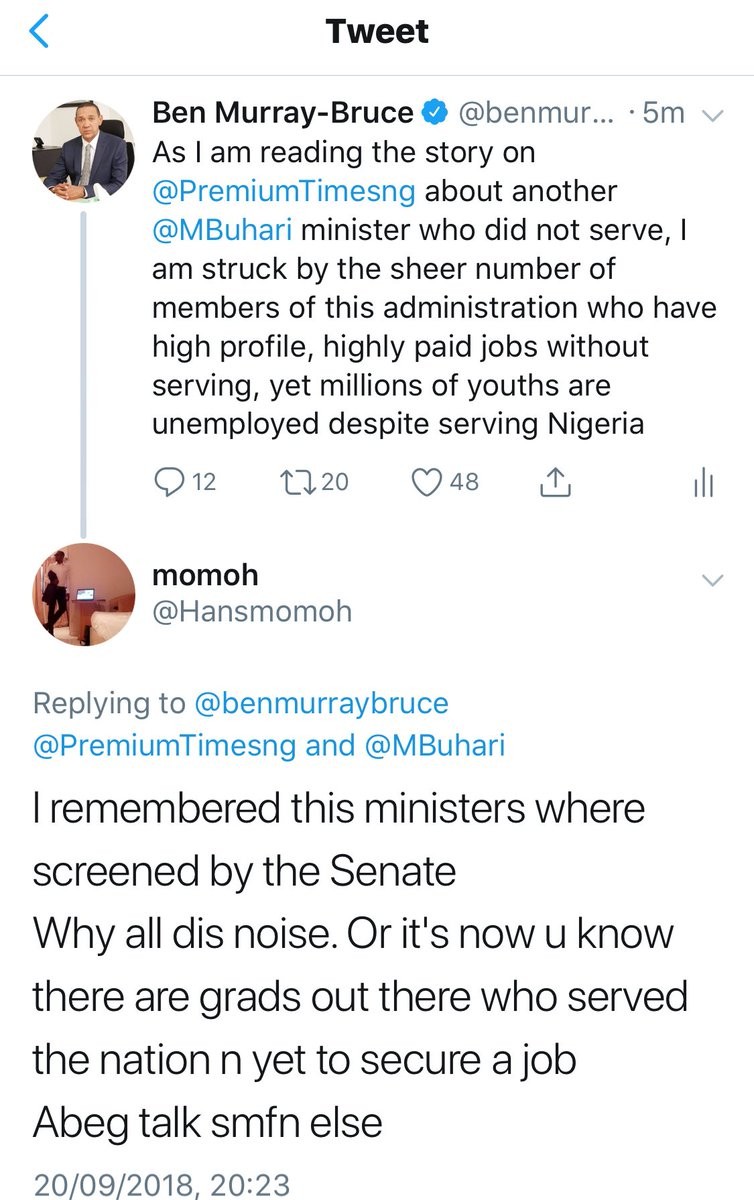
Task: Open tweet analytics bars icon
Action: [703, 483]
